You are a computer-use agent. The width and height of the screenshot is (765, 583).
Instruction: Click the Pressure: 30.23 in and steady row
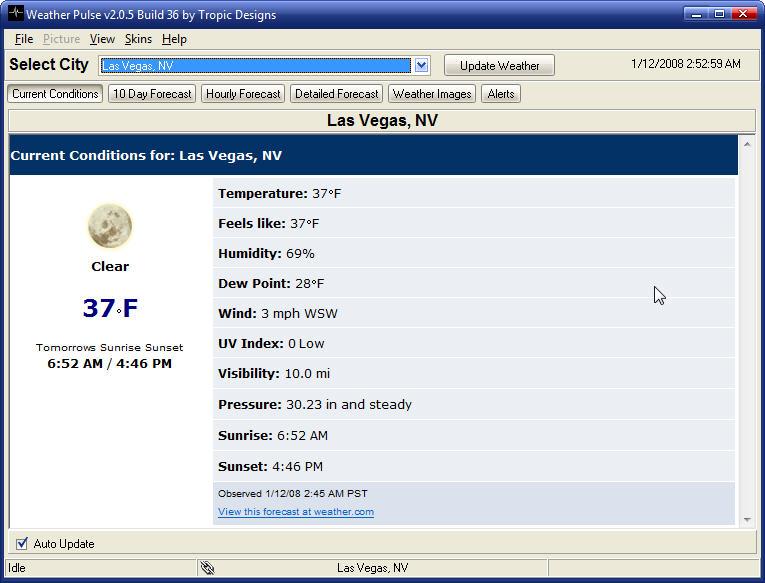coord(474,404)
